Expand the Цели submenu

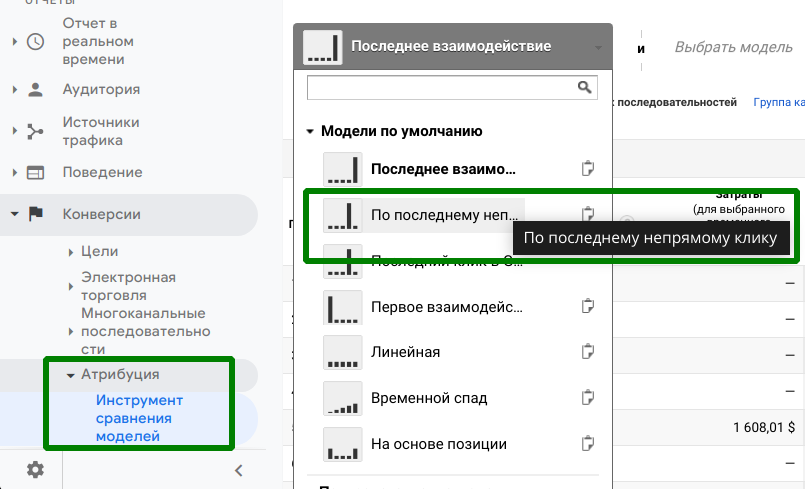coord(70,252)
